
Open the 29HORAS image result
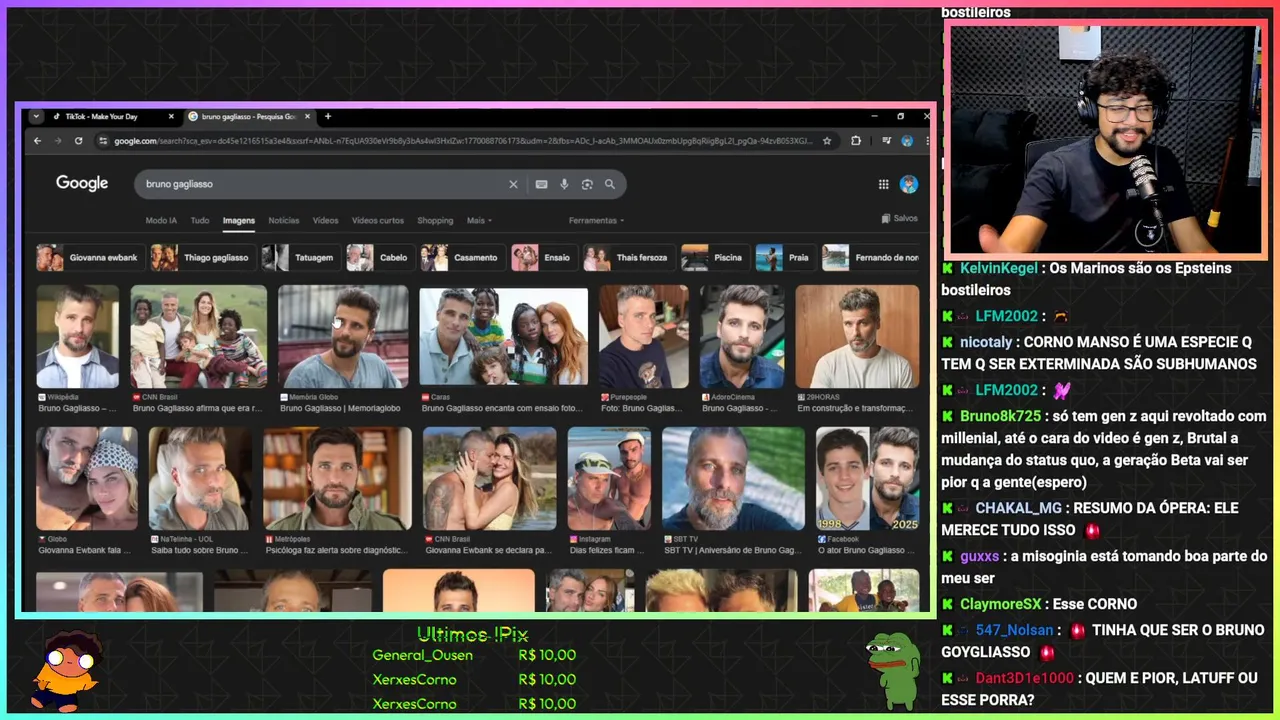point(857,337)
